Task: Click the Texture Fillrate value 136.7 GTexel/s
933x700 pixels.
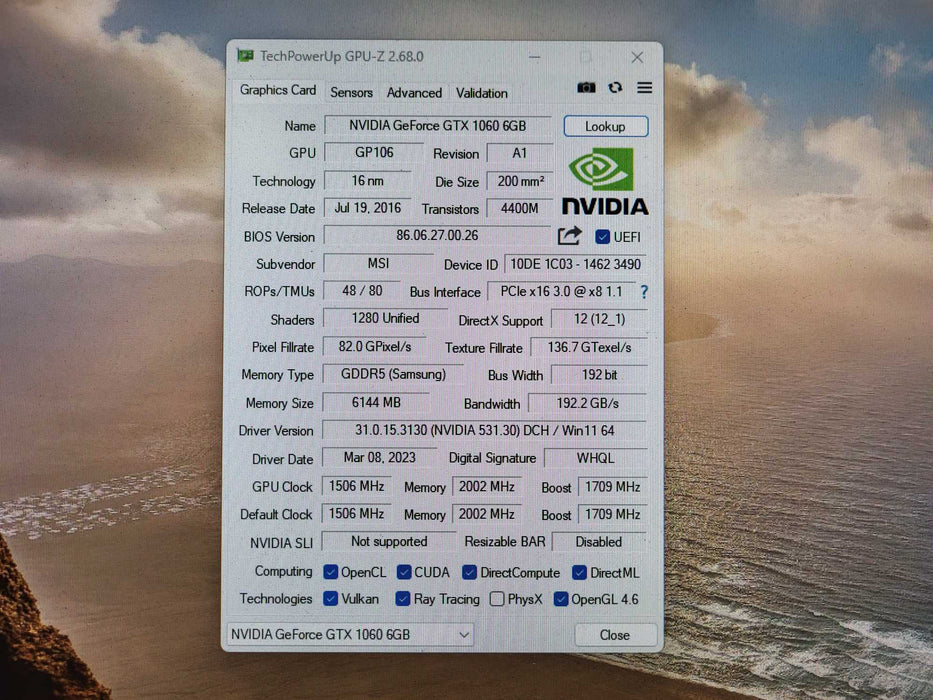Action: tap(589, 347)
